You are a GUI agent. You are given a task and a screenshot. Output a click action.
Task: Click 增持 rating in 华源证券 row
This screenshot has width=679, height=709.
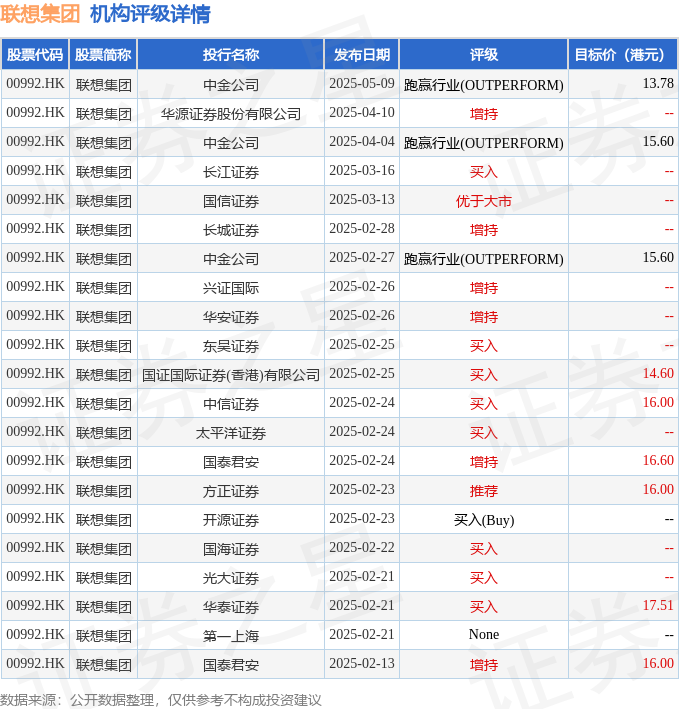point(484,113)
